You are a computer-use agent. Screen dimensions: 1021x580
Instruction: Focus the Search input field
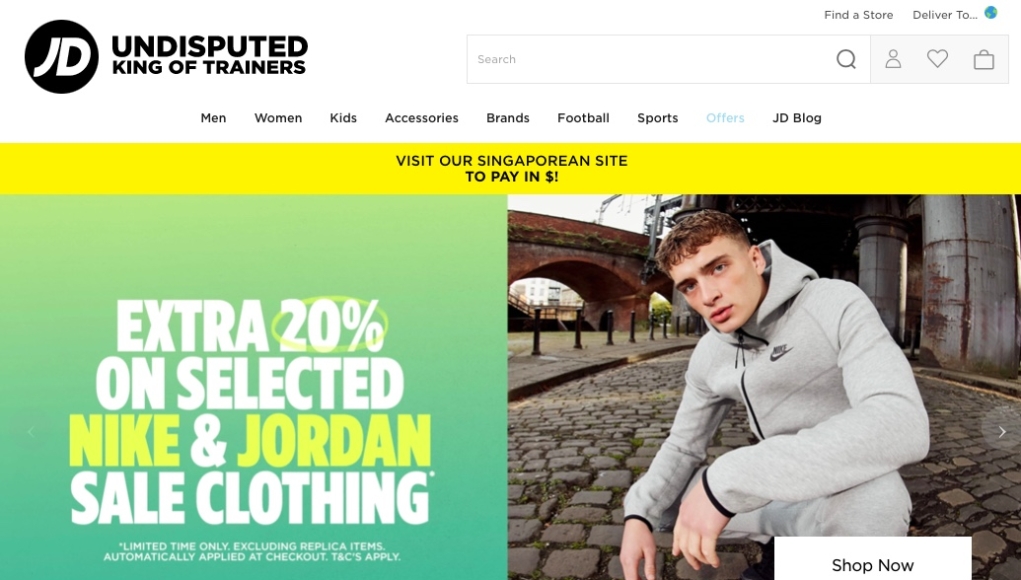[651, 59]
